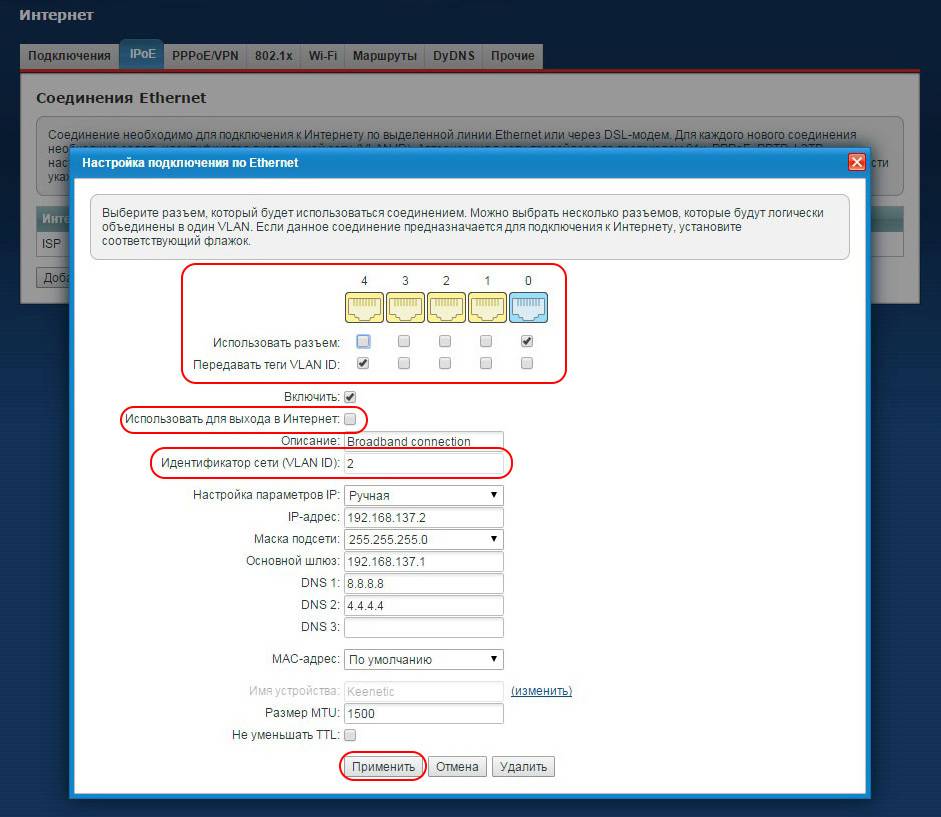
Task: Click the '(изменить)' link
Action: (x=541, y=691)
